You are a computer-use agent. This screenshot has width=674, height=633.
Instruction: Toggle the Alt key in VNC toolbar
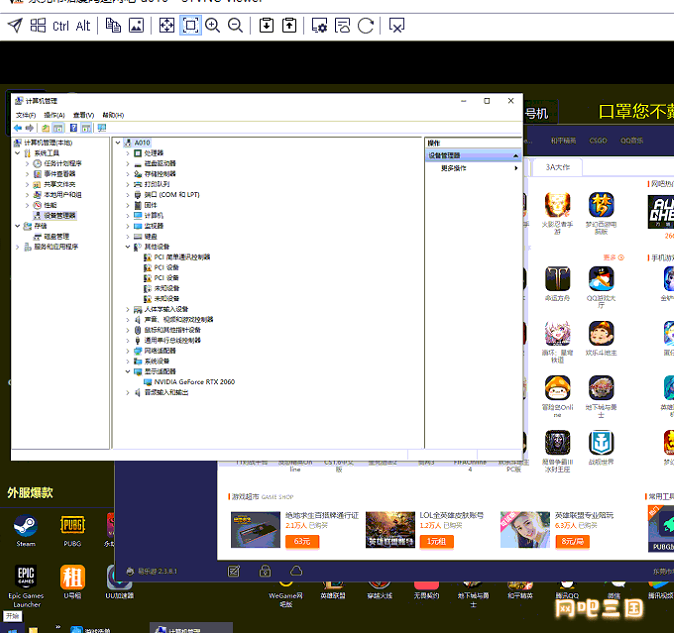pyautogui.click(x=83, y=26)
